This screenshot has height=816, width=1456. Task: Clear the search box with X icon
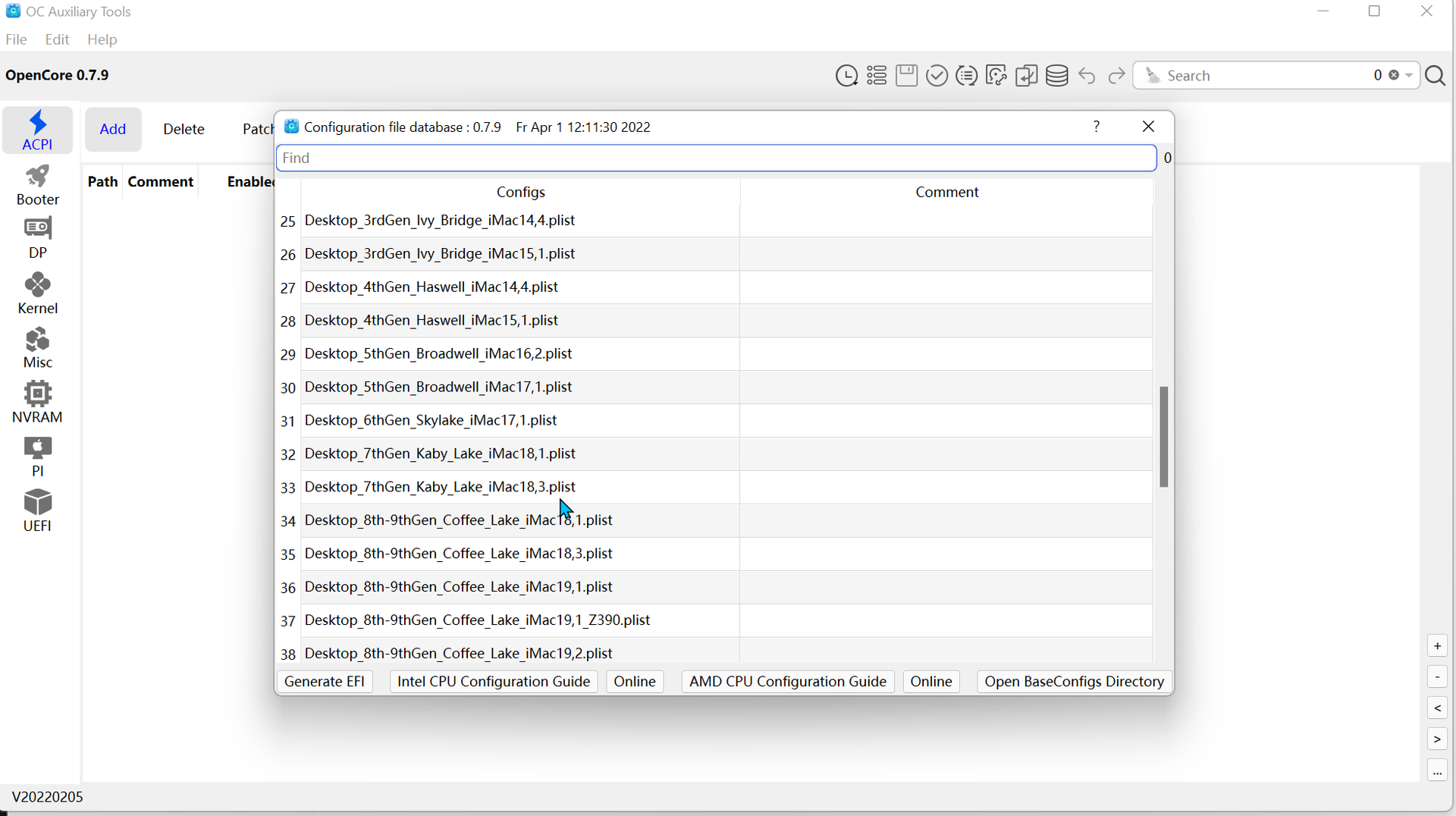(1394, 76)
